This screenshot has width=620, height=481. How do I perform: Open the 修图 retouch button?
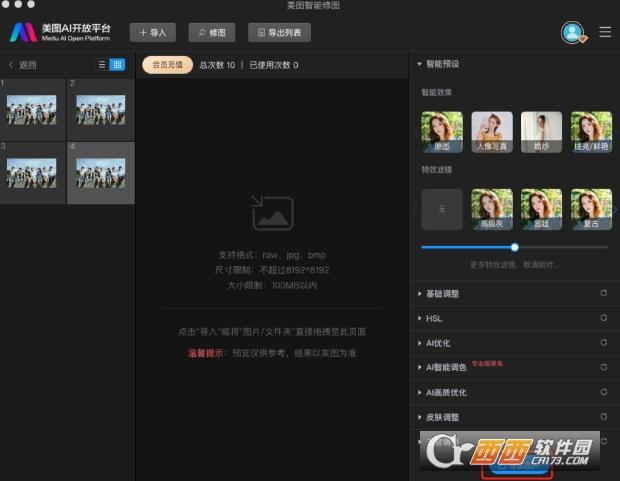pos(212,32)
